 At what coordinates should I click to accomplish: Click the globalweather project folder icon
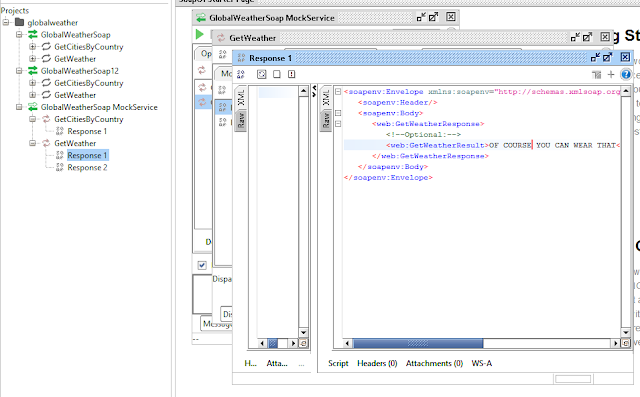20,22
